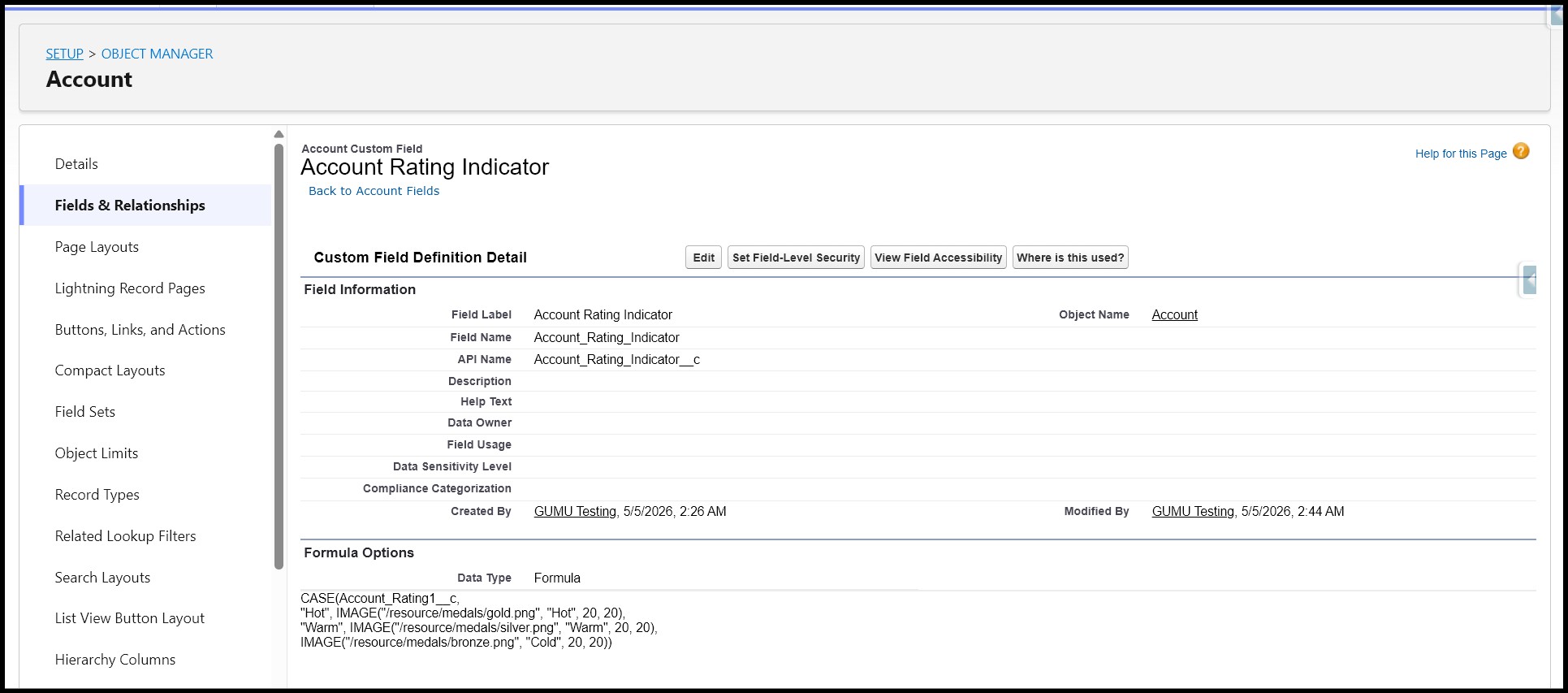Open Buttons, Links, and Actions

click(140, 330)
